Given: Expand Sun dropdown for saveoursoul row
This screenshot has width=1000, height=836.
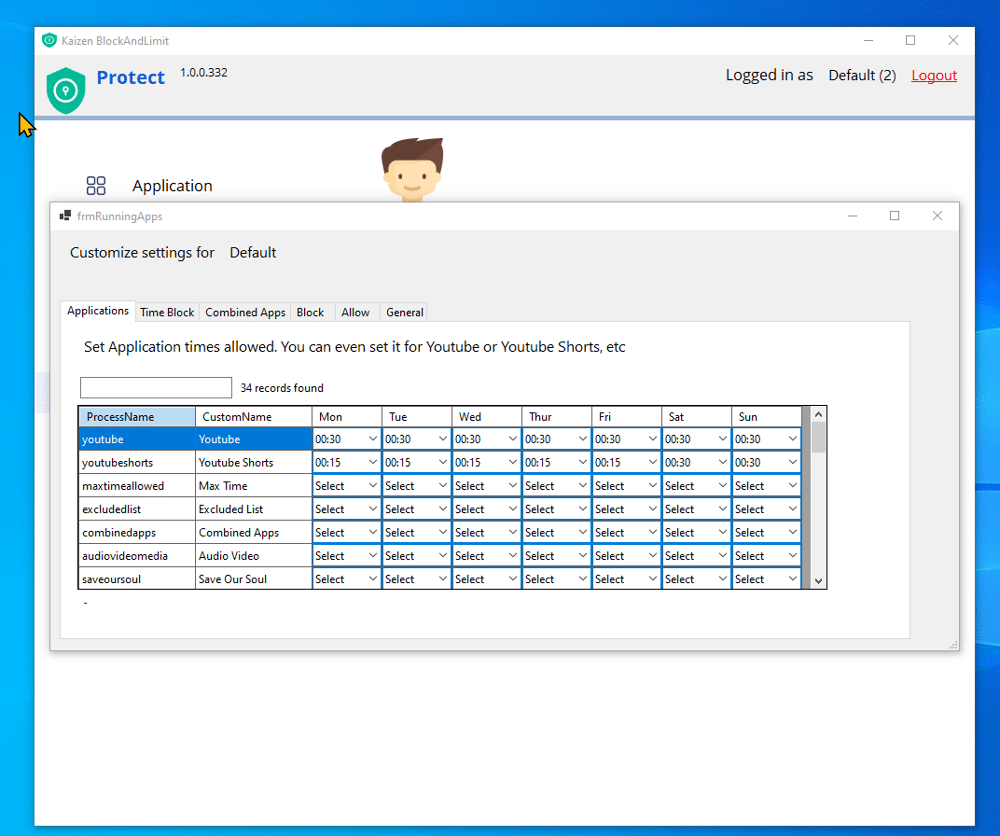Looking at the screenshot, I should click(793, 579).
